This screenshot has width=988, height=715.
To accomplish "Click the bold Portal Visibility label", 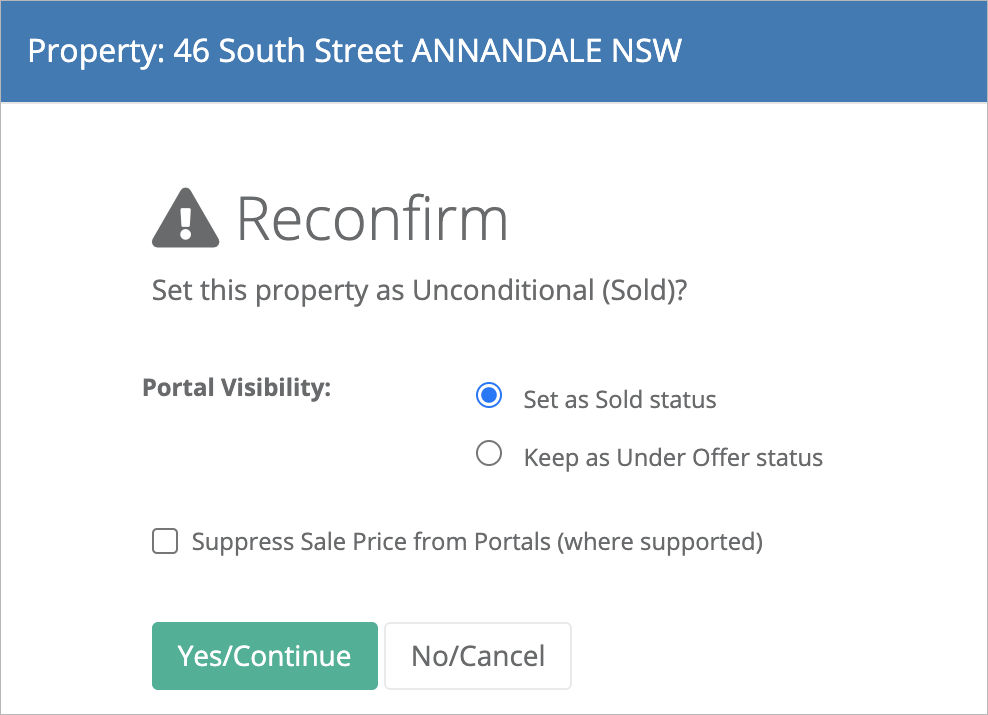I will click(x=236, y=387).
